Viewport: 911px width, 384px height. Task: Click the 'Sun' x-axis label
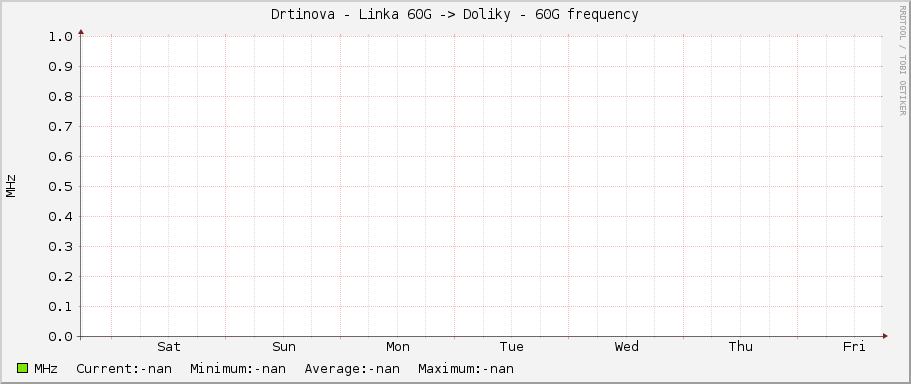coord(284,347)
